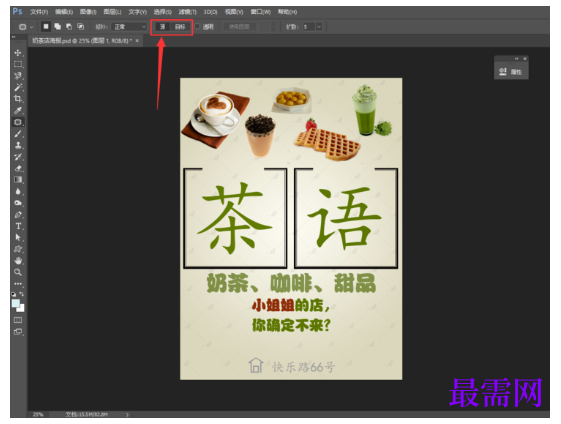Select the Rectangular Marquee tool

pos(18,64)
